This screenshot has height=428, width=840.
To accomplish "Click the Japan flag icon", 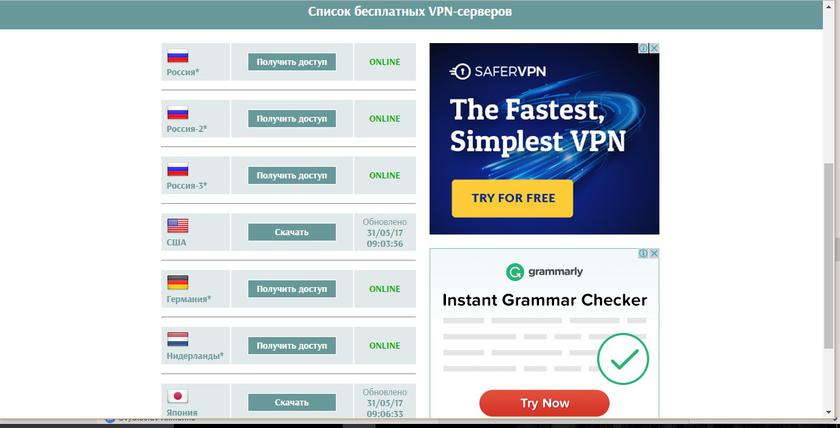I will 177,396.
